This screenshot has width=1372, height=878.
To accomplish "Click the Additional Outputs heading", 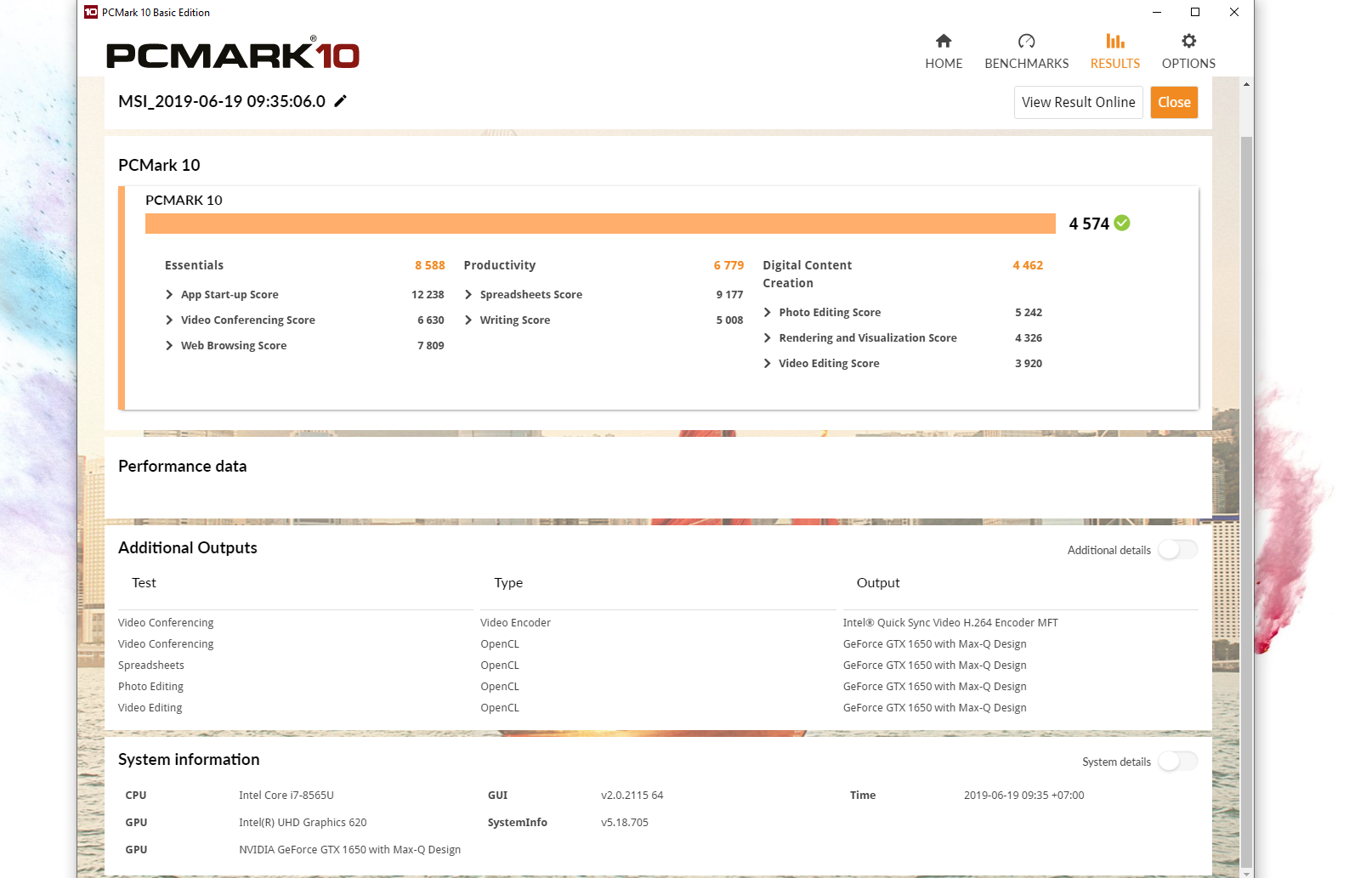I will pyautogui.click(x=187, y=548).
